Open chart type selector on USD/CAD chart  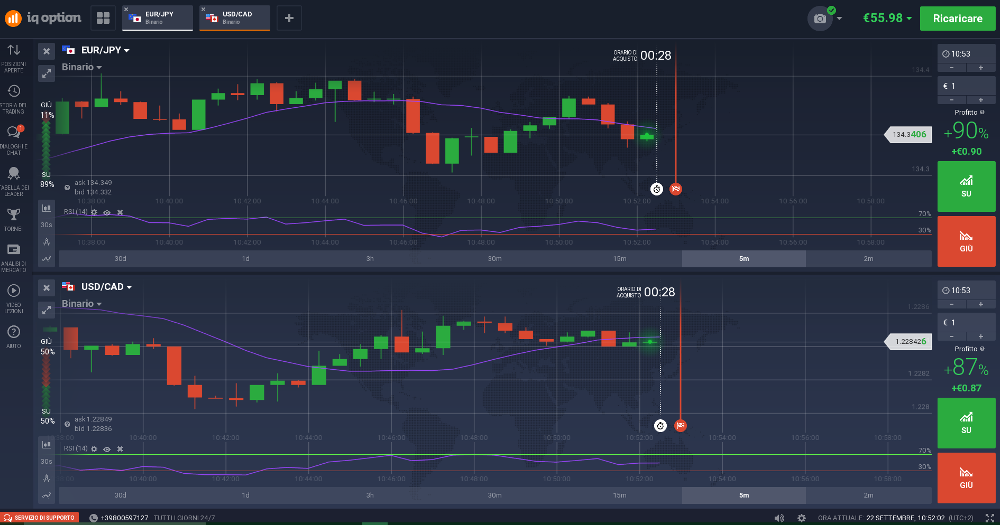tap(47, 445)
